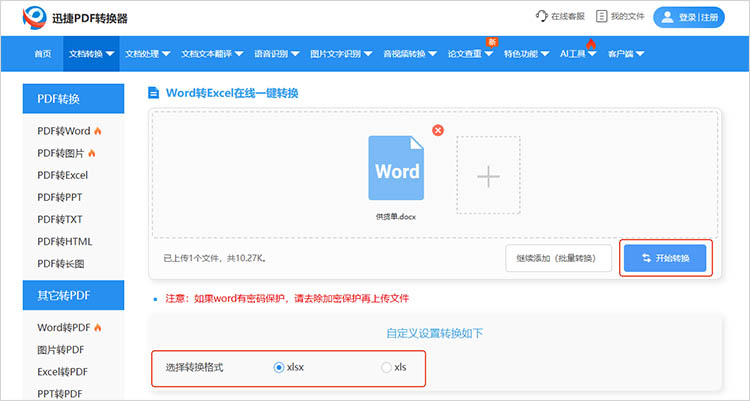
Task: Open PDF转HTML in sidebar
Action: coord(65,242)
